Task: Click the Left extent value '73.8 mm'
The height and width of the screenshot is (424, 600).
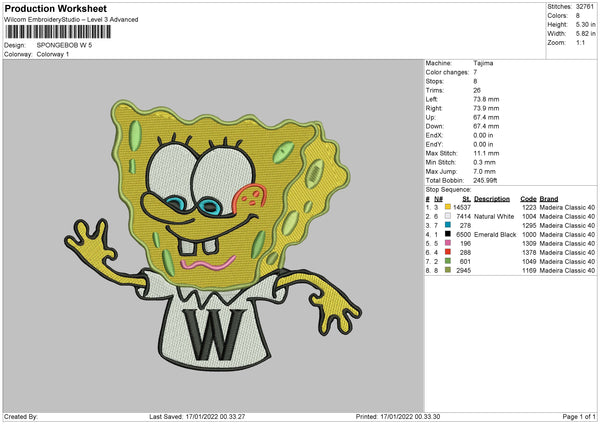Action: click(486, 99)
